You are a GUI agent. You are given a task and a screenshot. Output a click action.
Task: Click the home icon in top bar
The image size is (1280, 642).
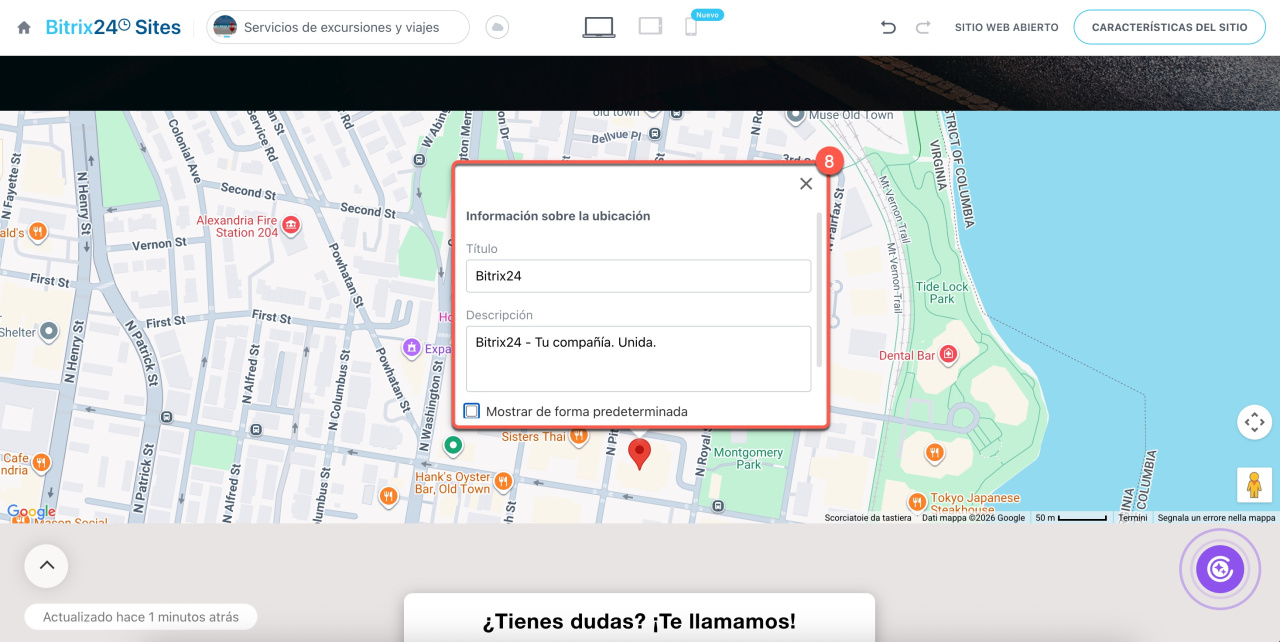click(x=24, y=28)
